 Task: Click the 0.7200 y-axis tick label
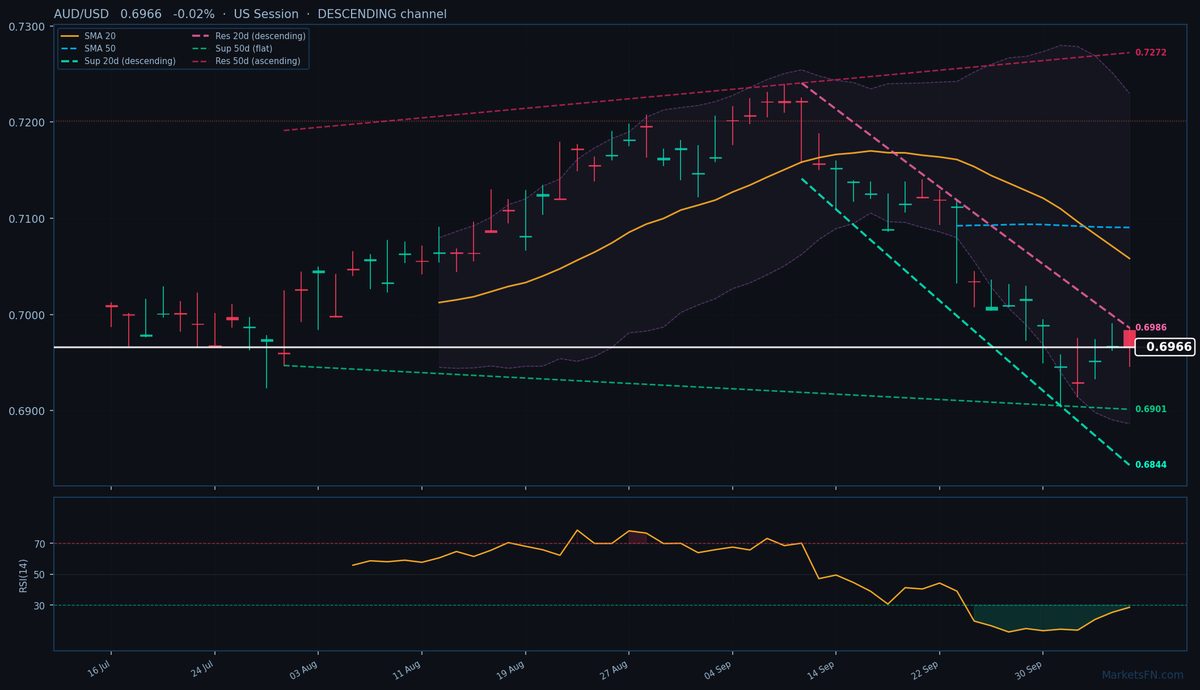coord(26,122)
